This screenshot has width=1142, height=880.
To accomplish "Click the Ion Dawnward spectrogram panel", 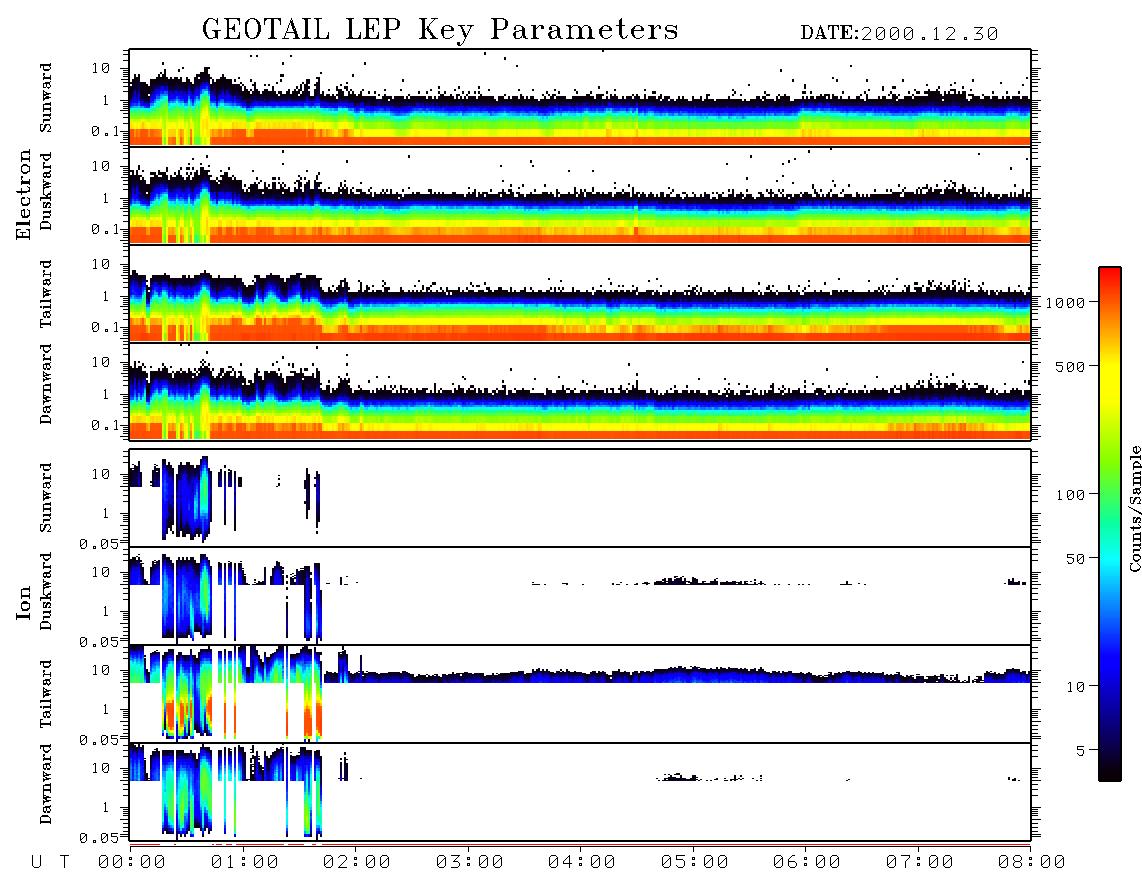I will (x=580, y=792).
